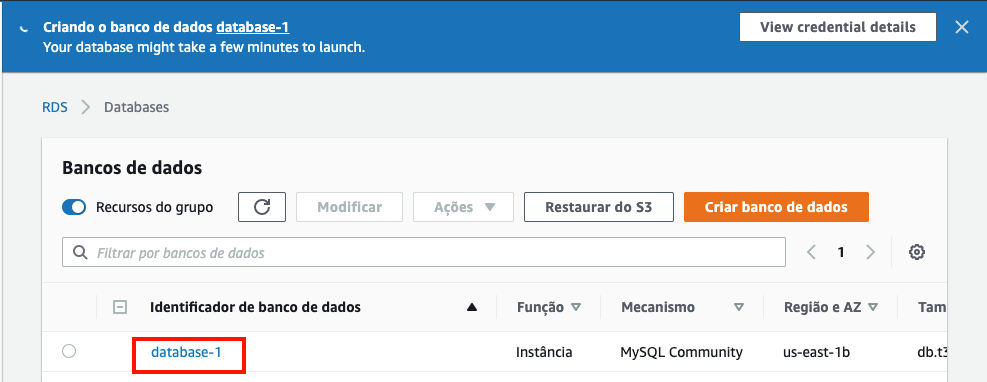Toggle the select-all header checkbox
987x382 pixels.
pyautogui.click(x=120, y=307)
